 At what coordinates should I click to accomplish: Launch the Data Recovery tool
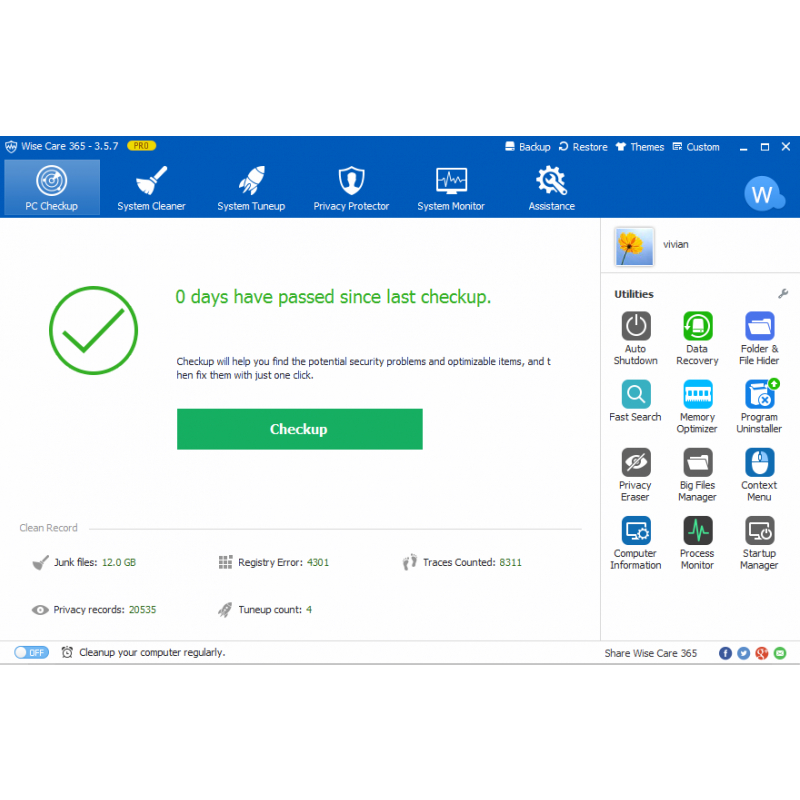click(x=697, y=326)
